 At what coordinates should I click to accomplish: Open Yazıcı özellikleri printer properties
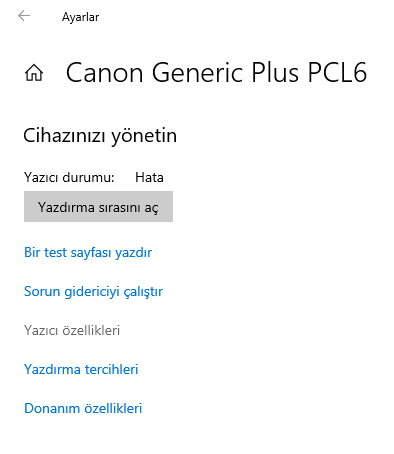tap(72, 331)
